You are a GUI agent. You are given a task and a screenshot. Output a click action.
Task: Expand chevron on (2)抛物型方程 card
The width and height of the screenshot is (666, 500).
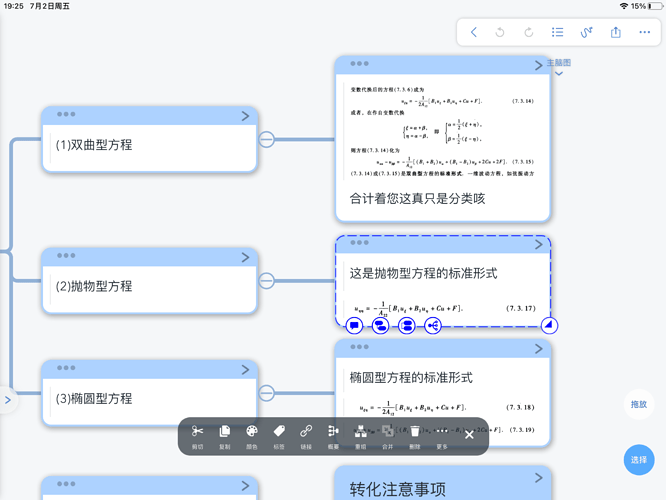[x=245, y=257]
